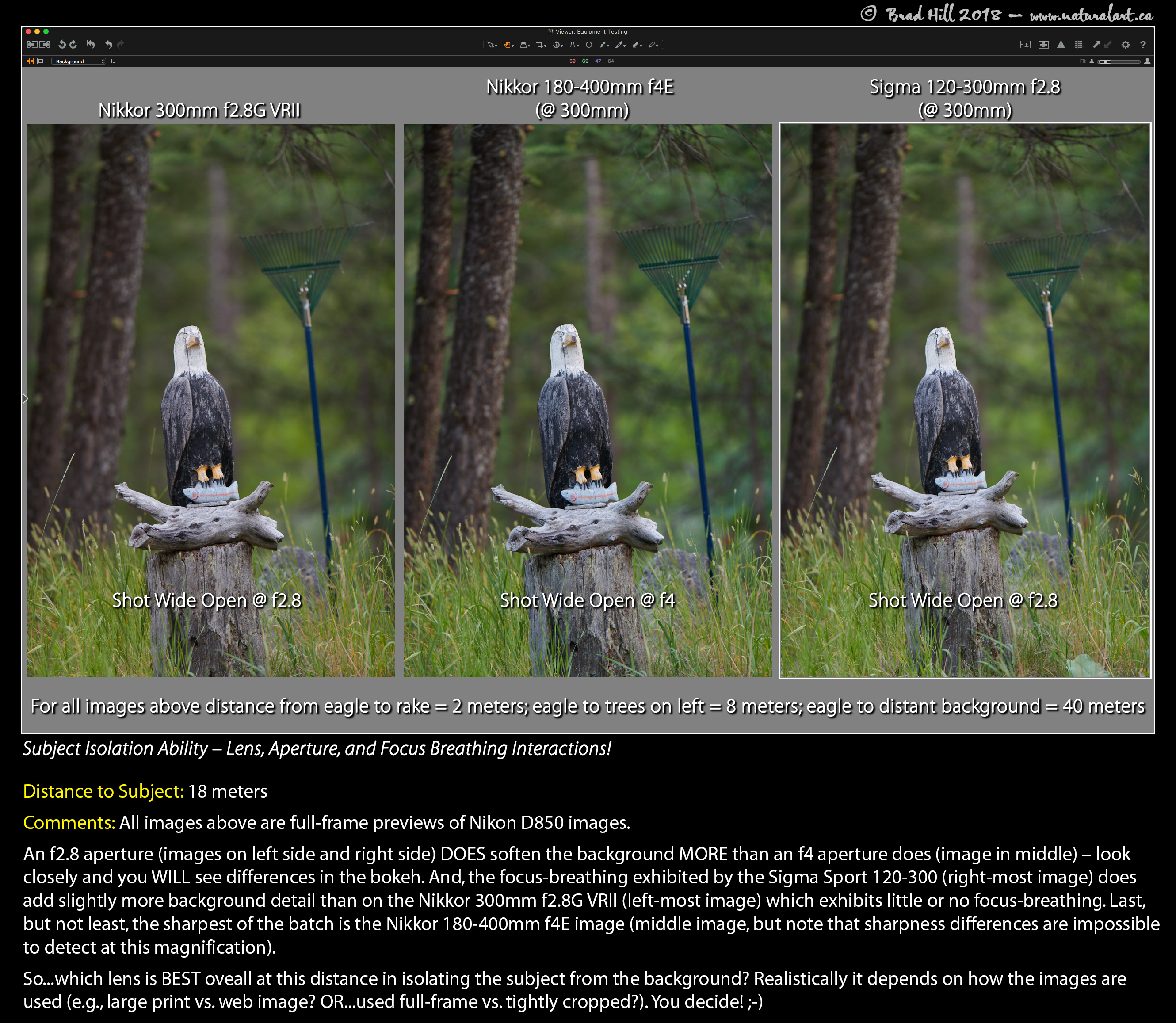Adjust the viewer zoom slider
Screen dimensions: 1176x1023
click(x=1119, y=61)
